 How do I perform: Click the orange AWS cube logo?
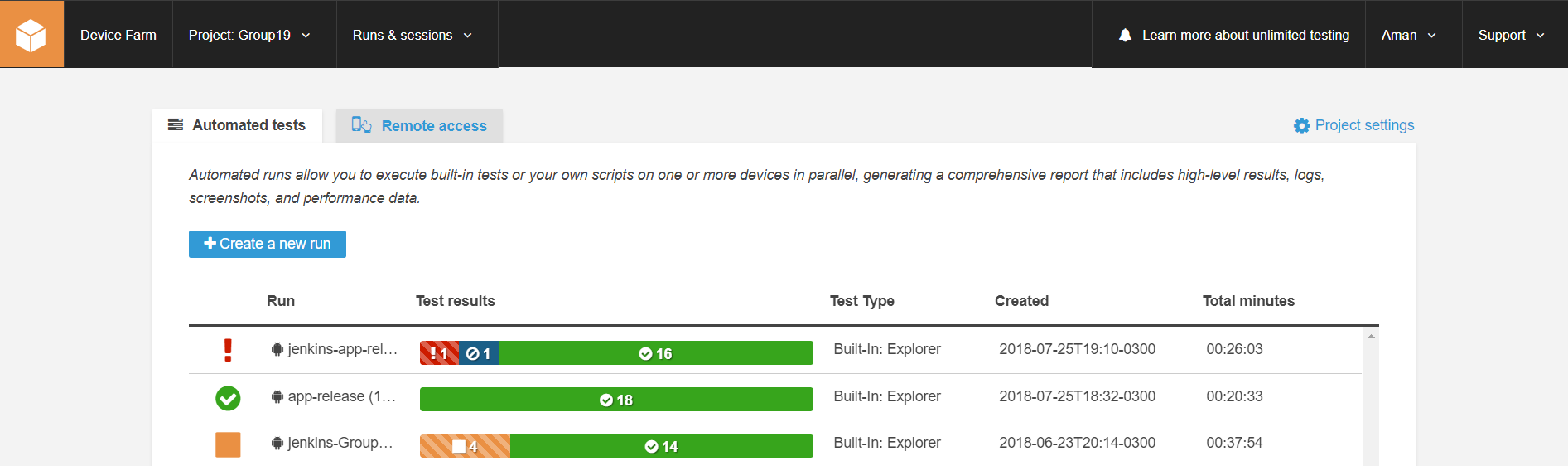pyautogui.click(x=31, y=34)
